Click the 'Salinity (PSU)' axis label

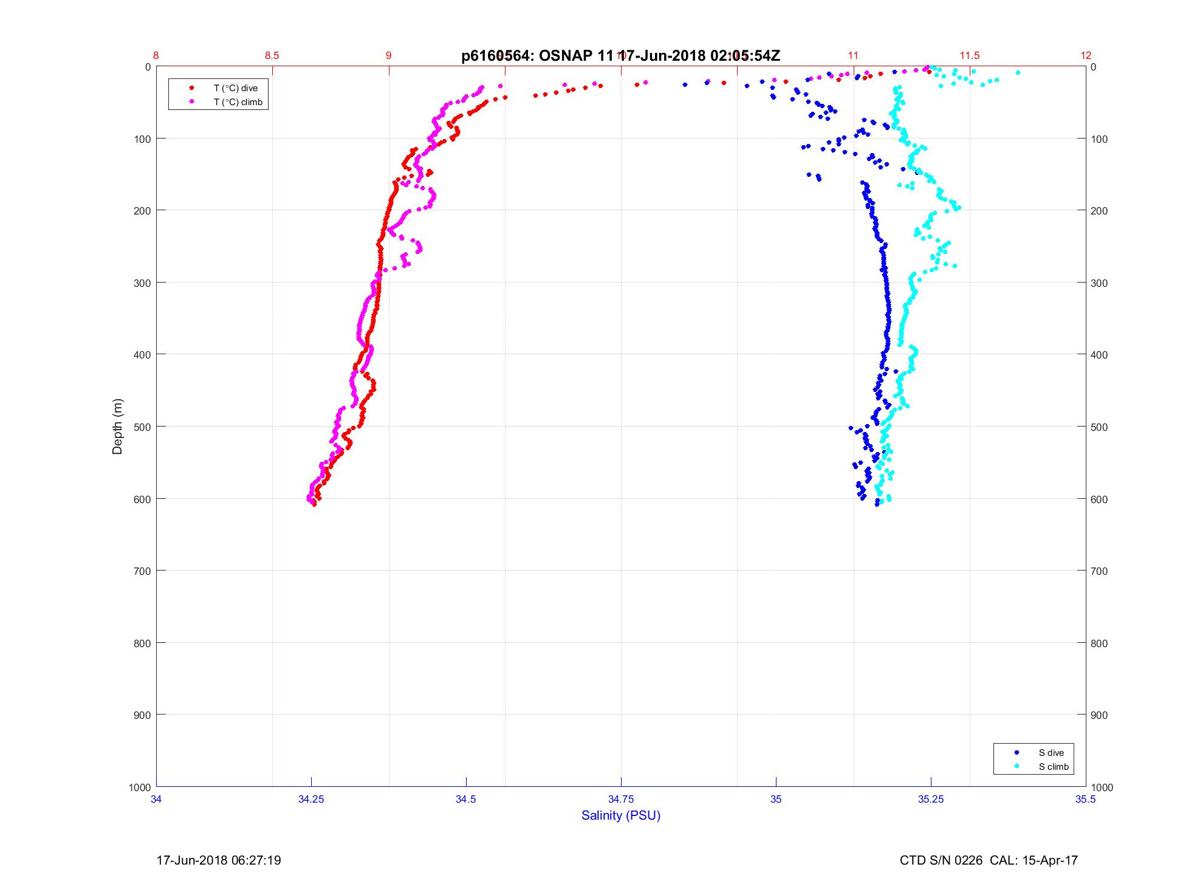tap(621, 815)
